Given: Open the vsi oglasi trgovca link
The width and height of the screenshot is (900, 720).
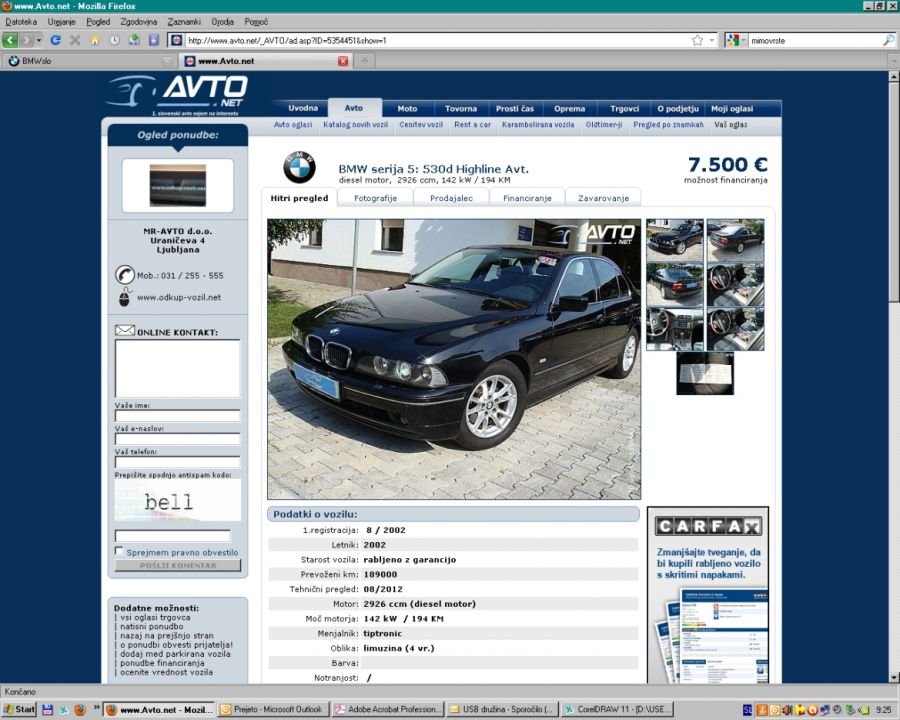Looking at the screenshot, I should point(155,617).
